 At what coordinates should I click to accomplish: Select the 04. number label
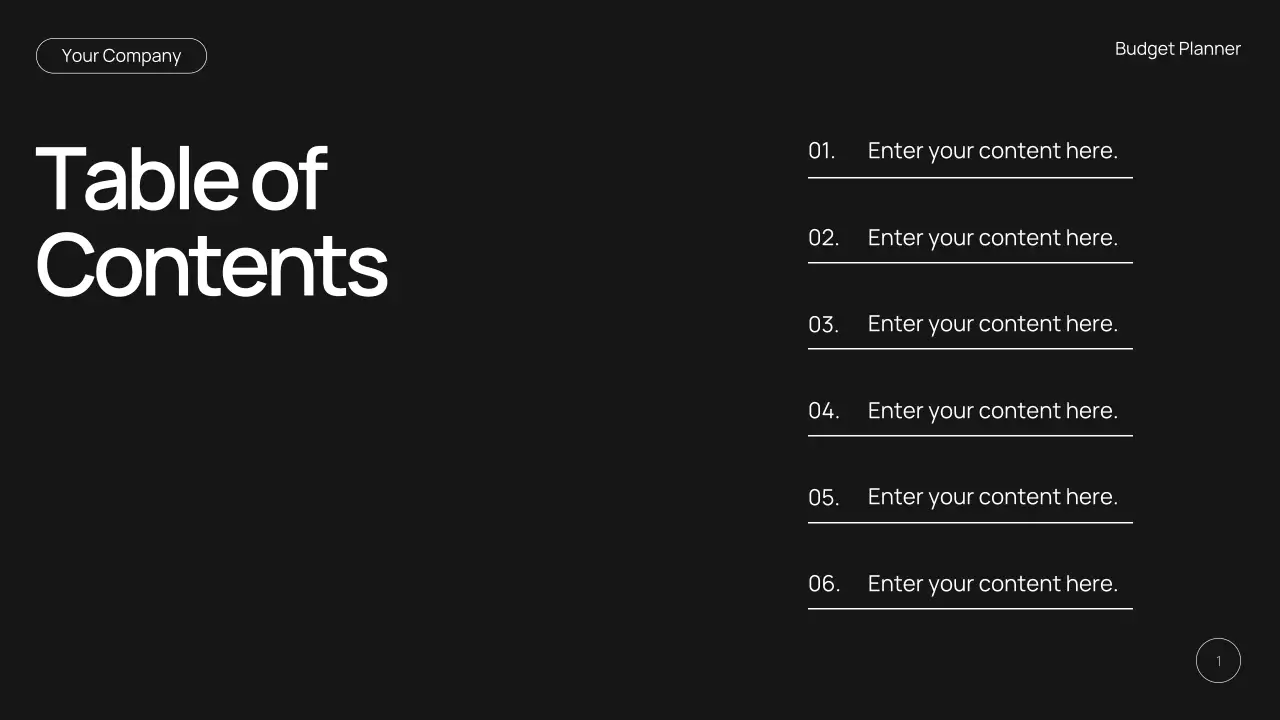[823, 411]
